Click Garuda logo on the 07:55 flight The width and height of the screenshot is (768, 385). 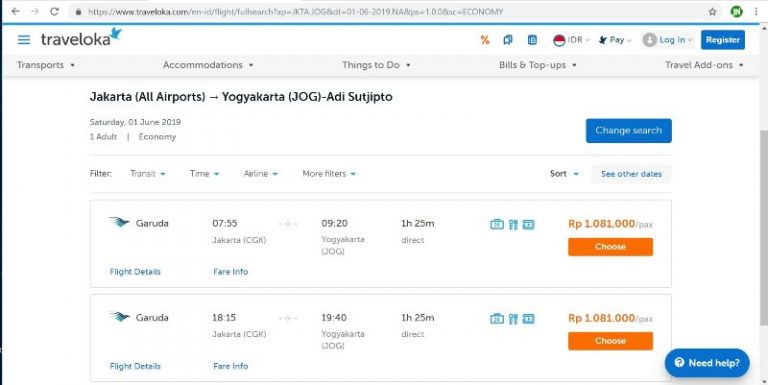(120, 222)
